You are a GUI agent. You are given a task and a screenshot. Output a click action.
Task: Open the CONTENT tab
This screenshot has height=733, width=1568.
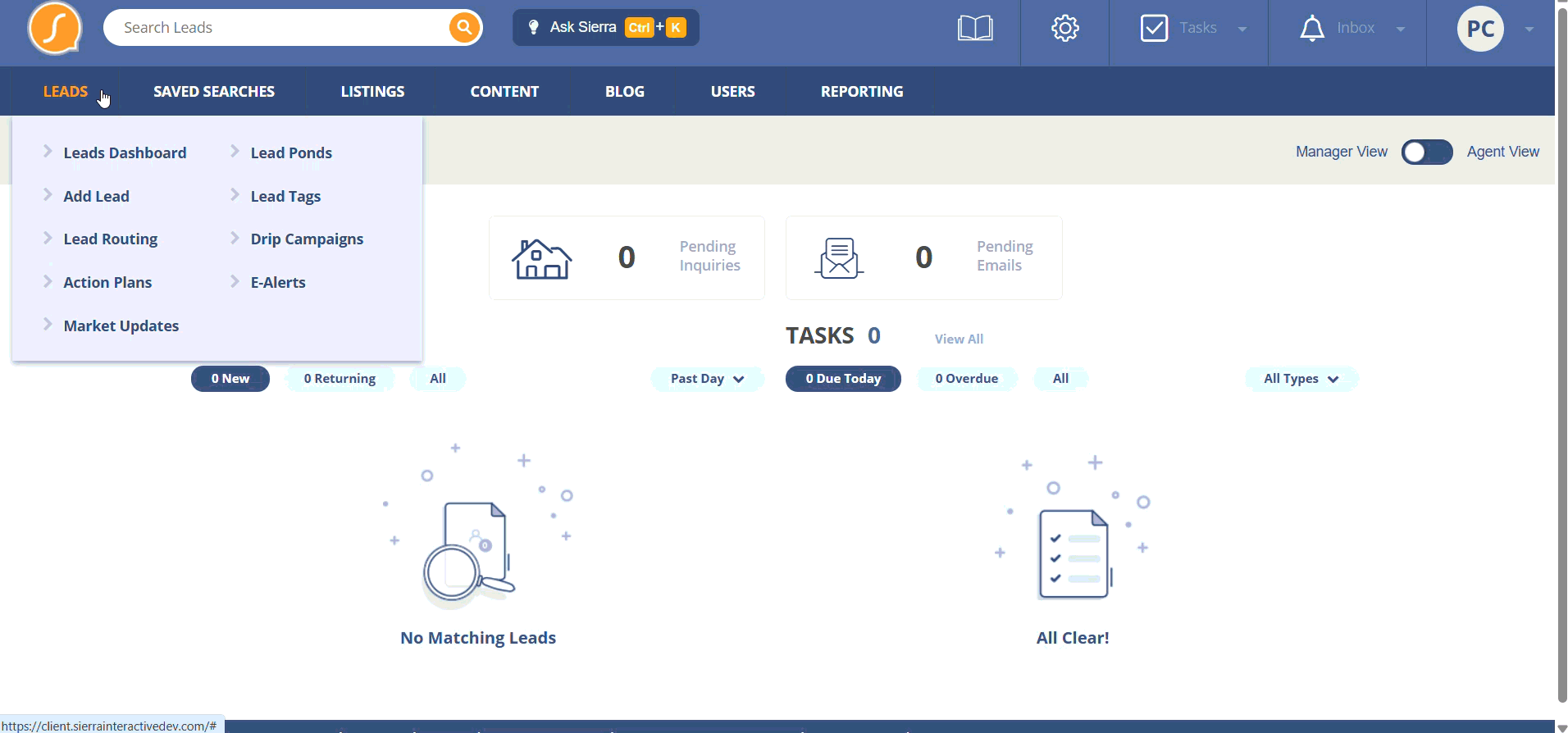point(504,91)
